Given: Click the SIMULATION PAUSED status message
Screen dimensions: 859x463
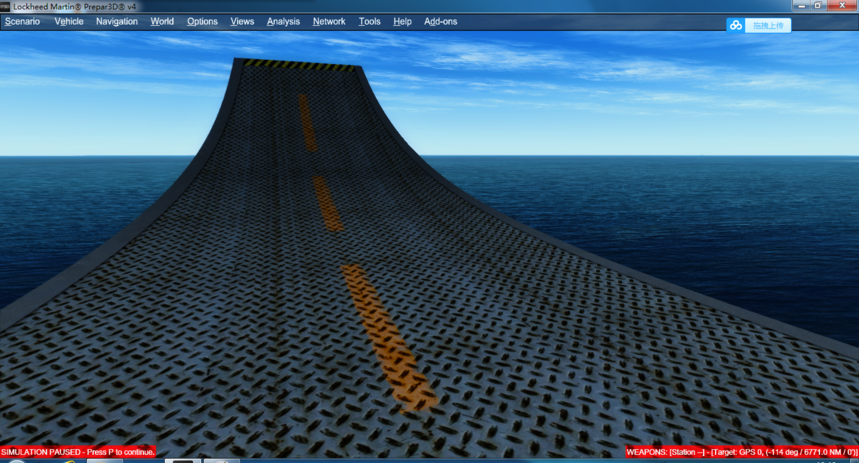Looking at the screenshot, I should 78,452.
